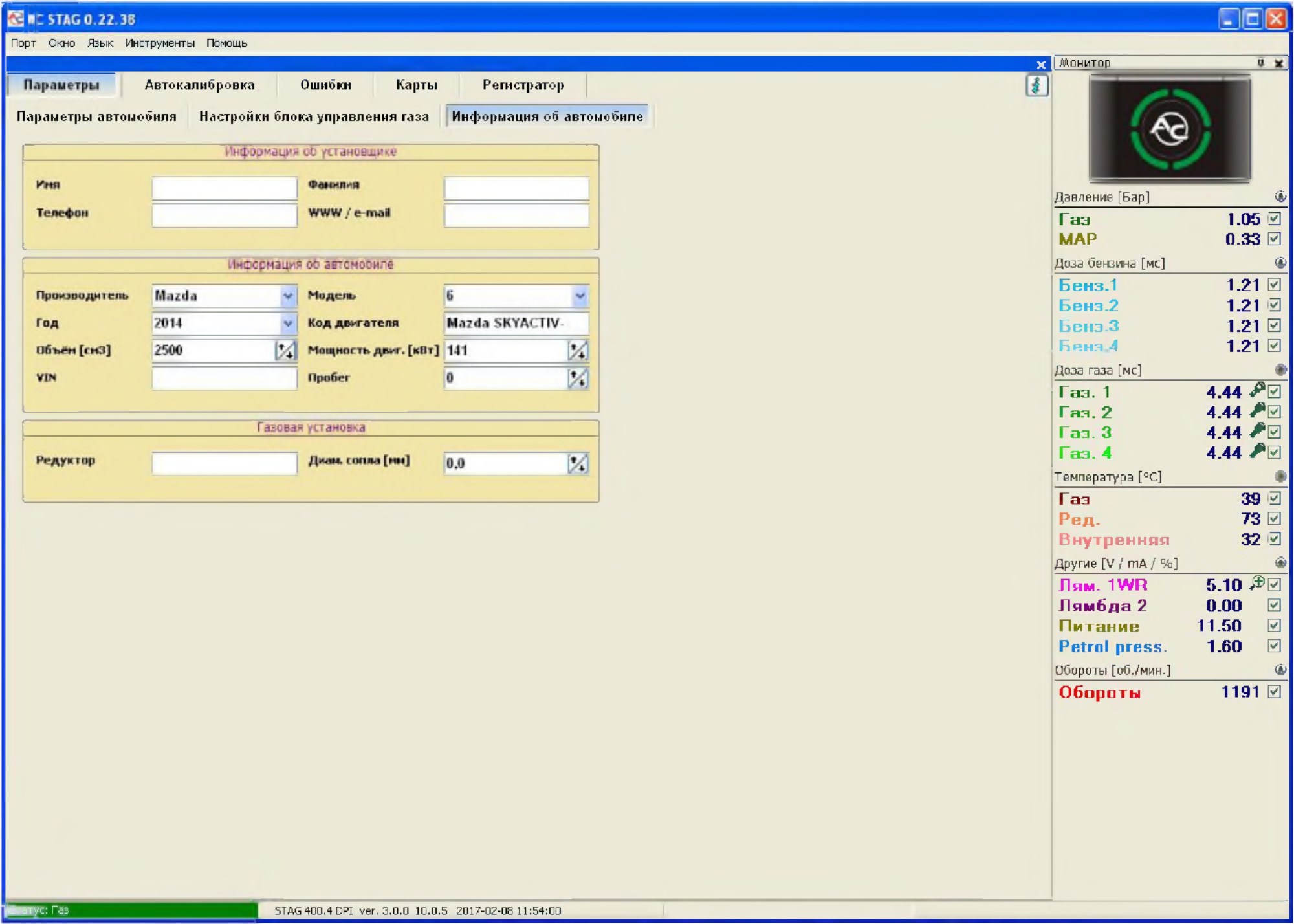Screen dimensions: 1294x924
Task: Click the toolbar icon left of the Monitor panel
Action: click(1036, 85)
